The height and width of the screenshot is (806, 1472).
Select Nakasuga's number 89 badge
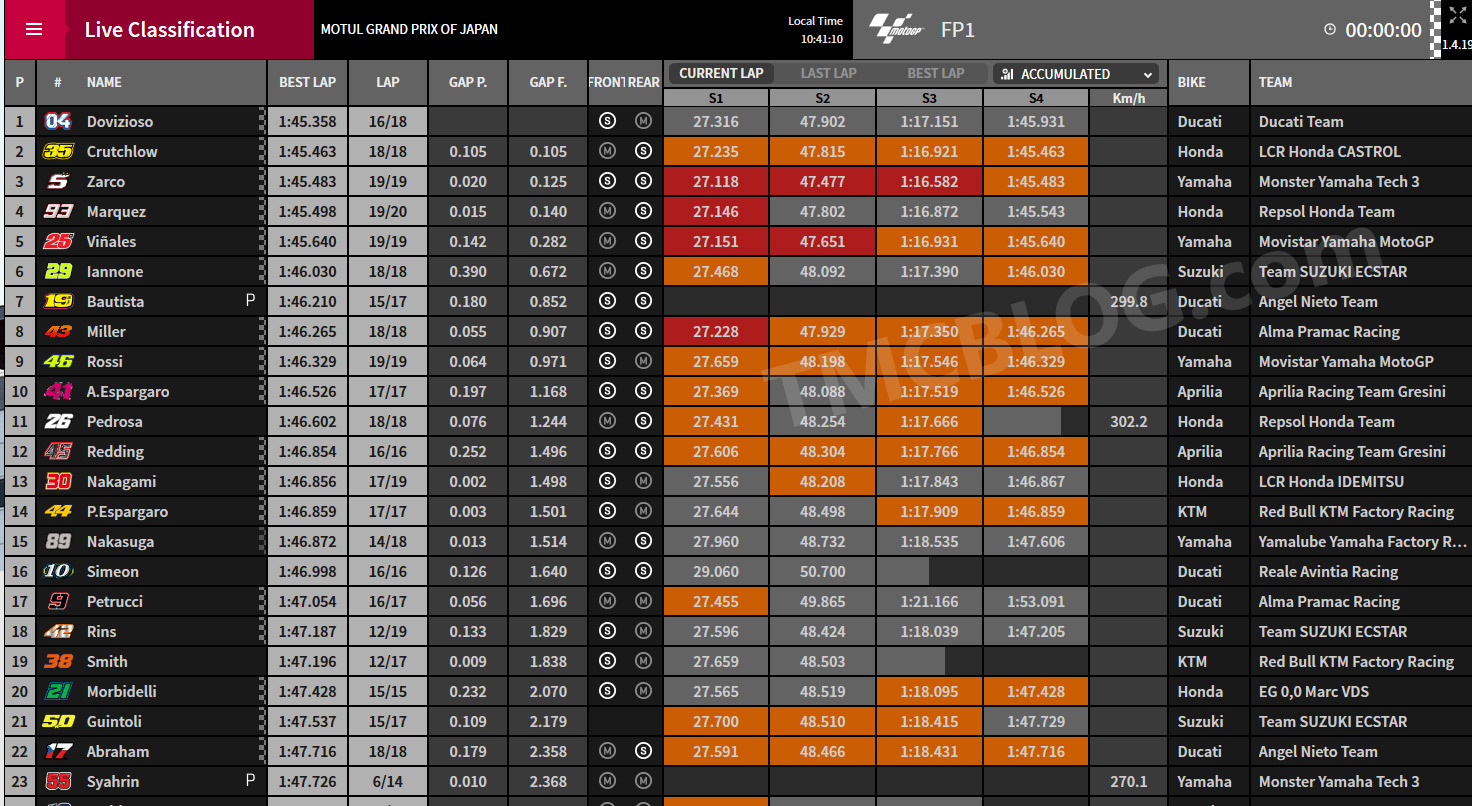(58, 541)
